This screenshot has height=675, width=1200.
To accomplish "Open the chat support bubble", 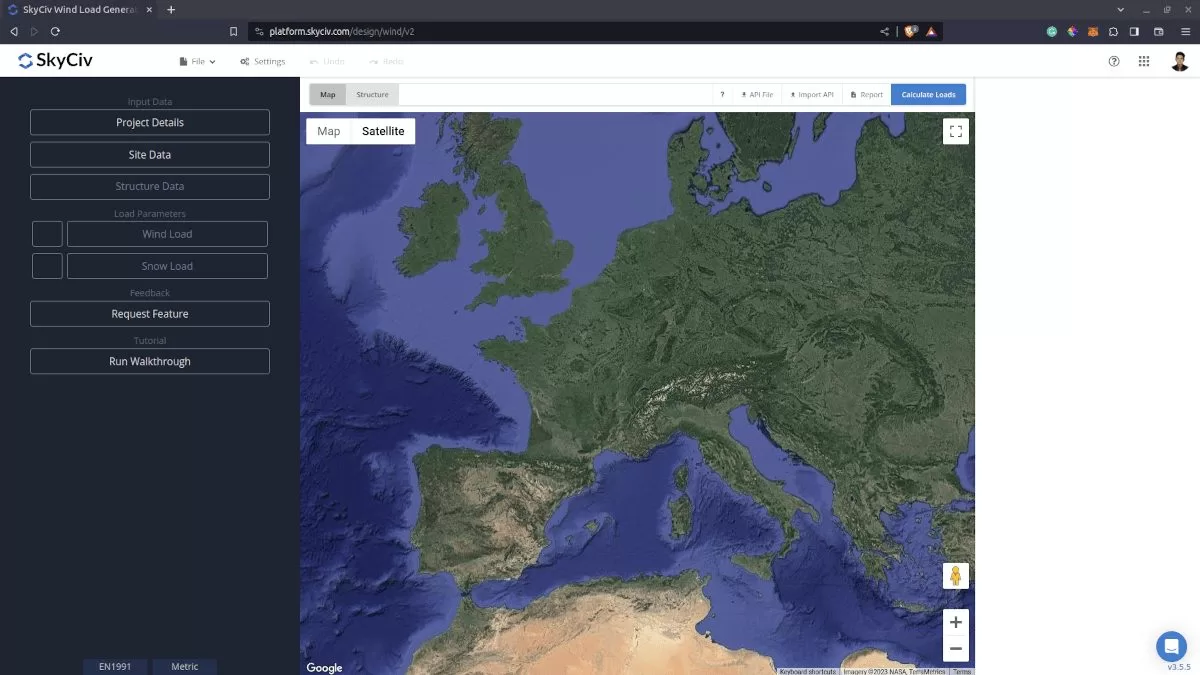I will [1171, 646].
